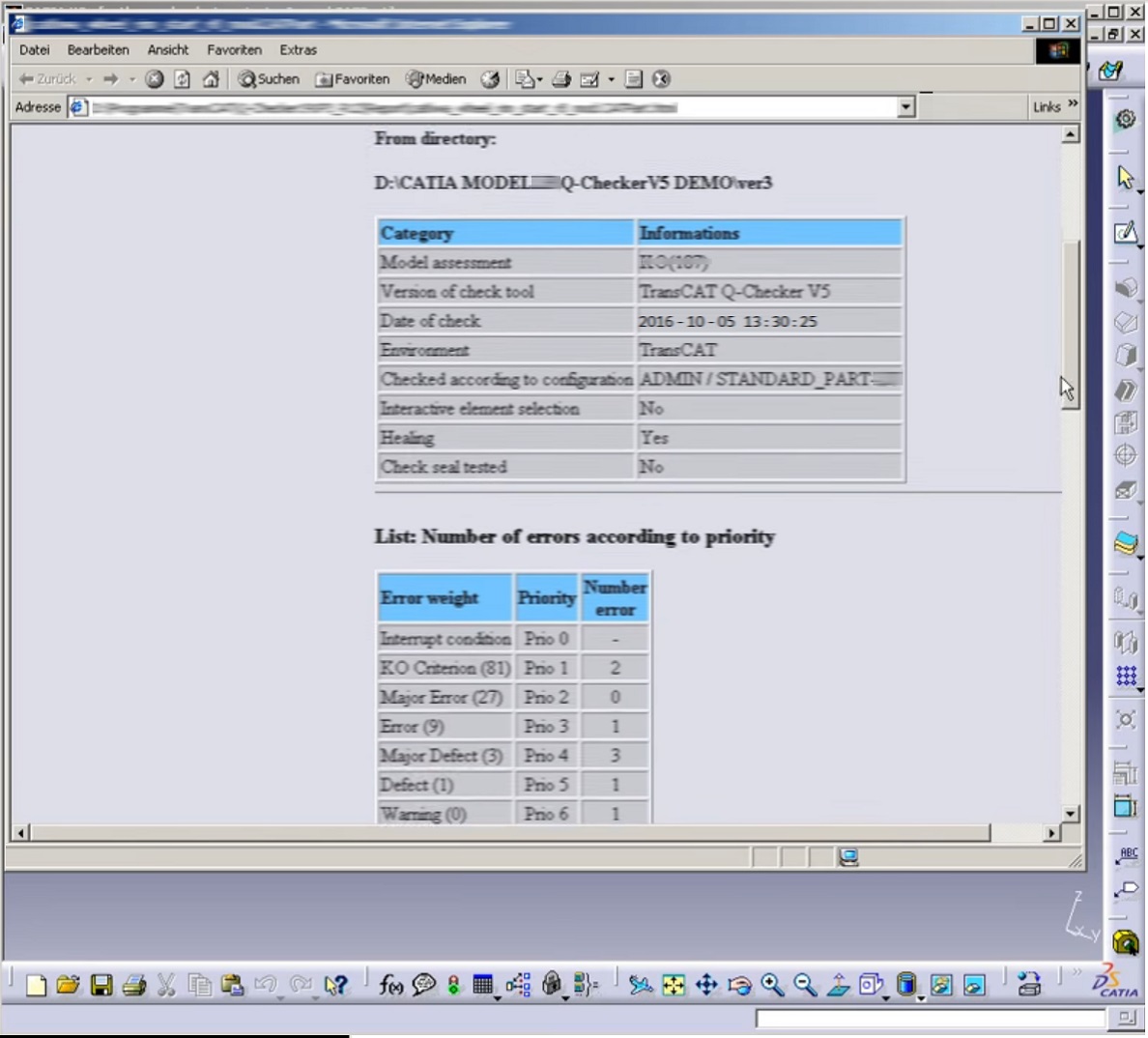Click the Hide/Show icon in bottom toolbar

point(941,985)
